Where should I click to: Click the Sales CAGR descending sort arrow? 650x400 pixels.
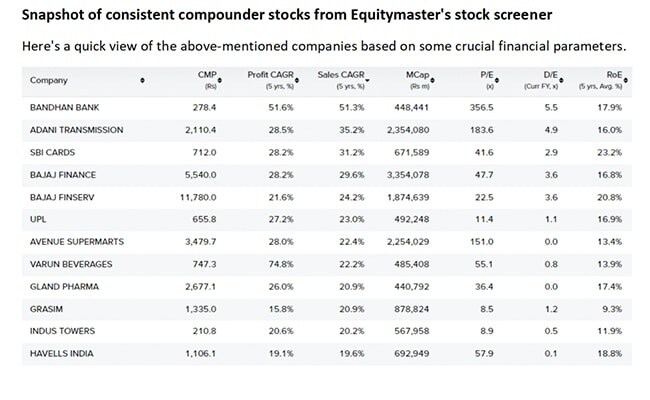pyautogui.click(x=368, y=78)
